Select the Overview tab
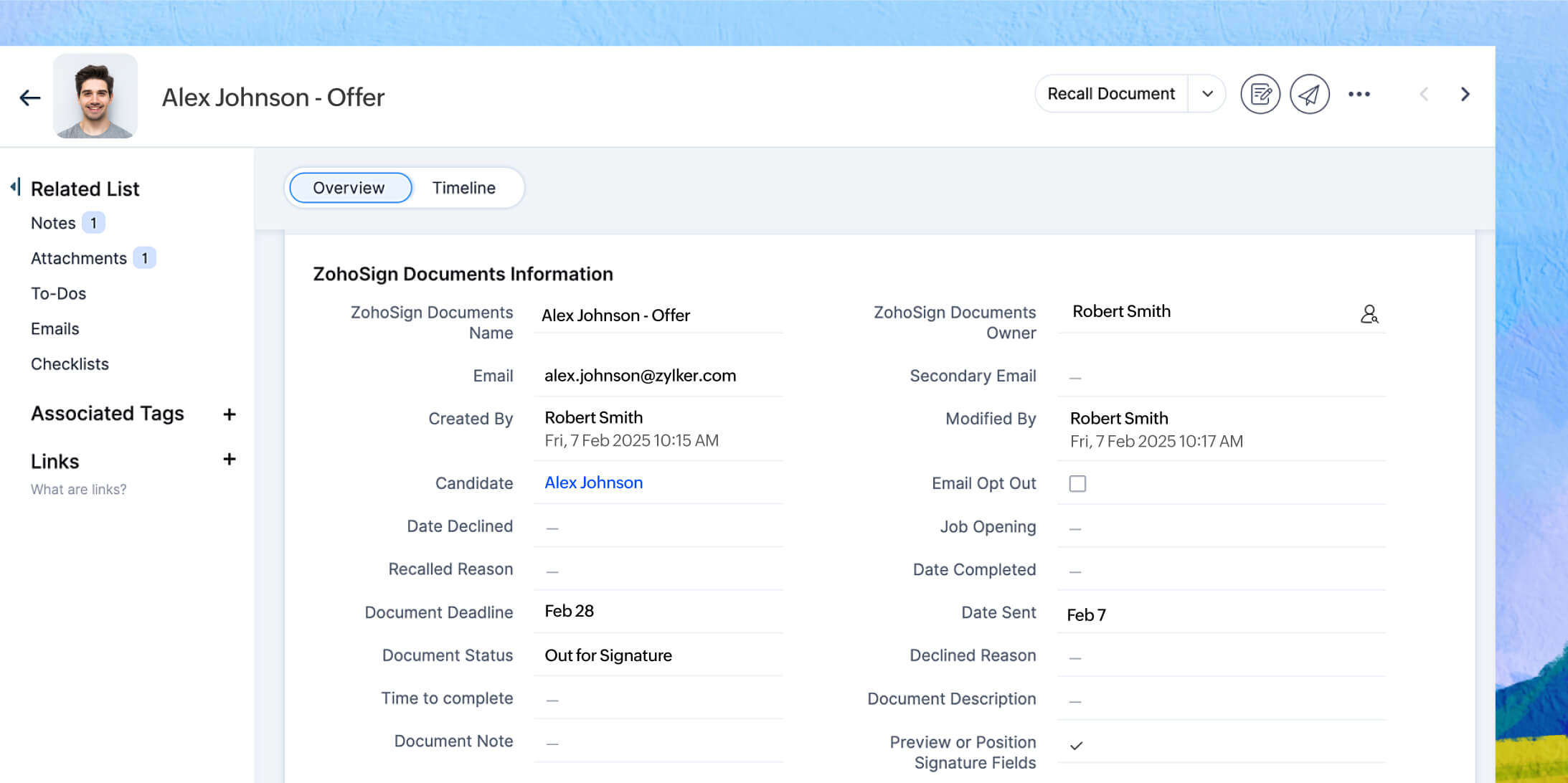The image size is (1568, 783). pyautogui.click(x=350, y=188)
